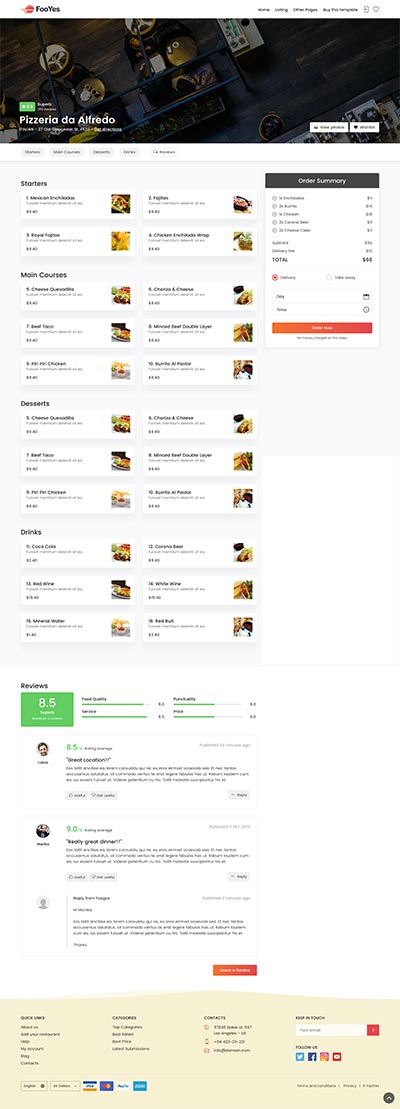
Task: Mark Lukas's review as Not useful
Action: 103,795
